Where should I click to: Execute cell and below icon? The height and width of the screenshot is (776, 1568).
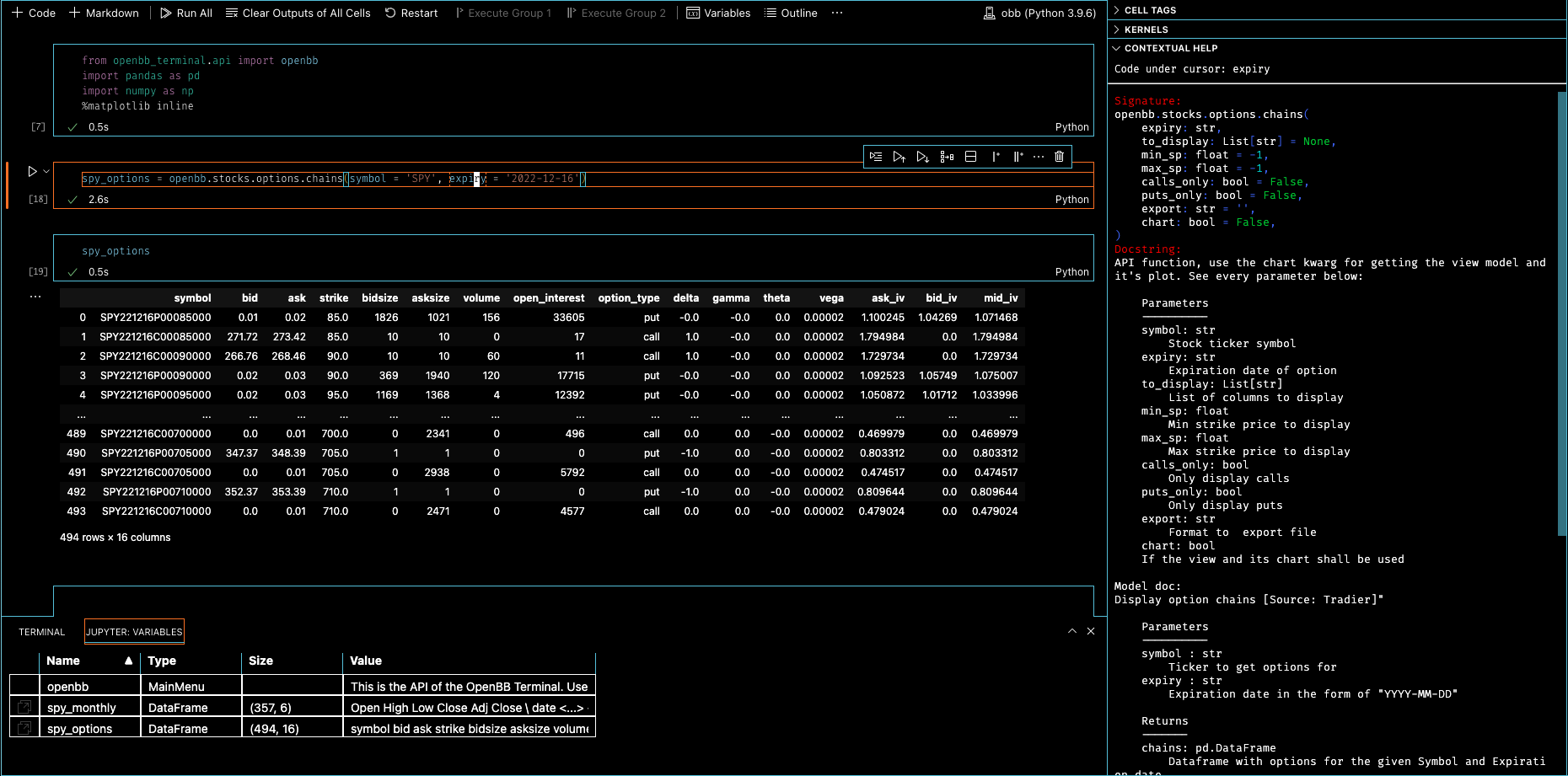pyautogui.click(x=923, y=157)
